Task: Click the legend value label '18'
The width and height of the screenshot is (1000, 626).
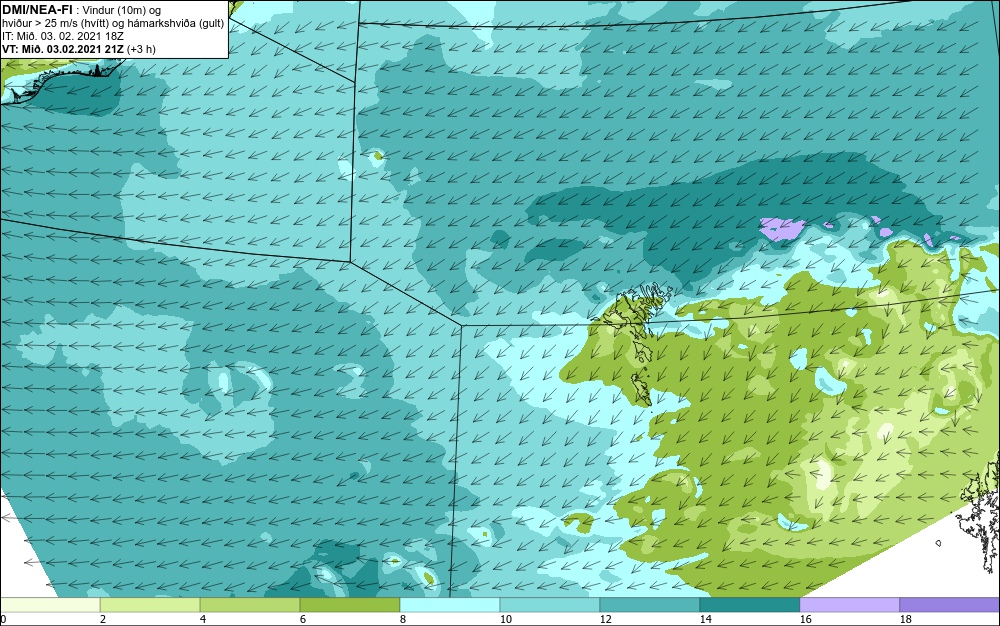Action: tap(906, 619)
